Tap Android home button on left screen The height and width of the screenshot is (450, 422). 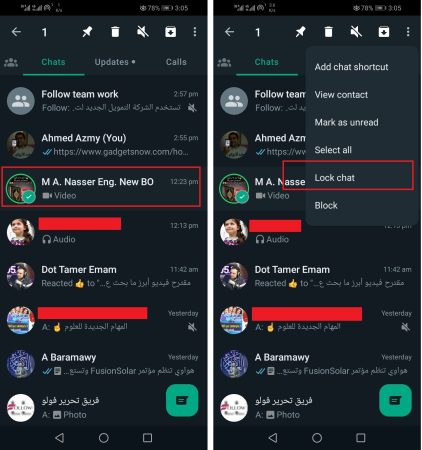pos(104,438)
